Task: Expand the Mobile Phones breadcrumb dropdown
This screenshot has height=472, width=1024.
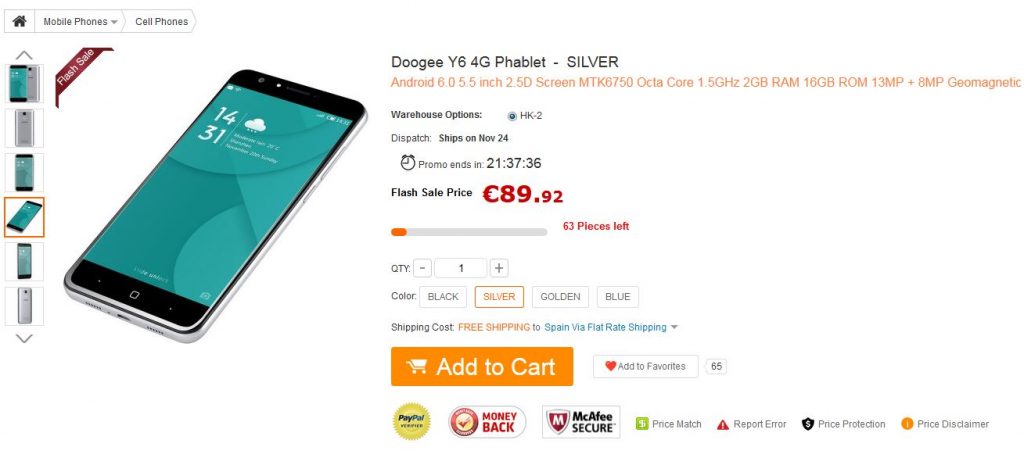Action: click(x=80, y=22)
